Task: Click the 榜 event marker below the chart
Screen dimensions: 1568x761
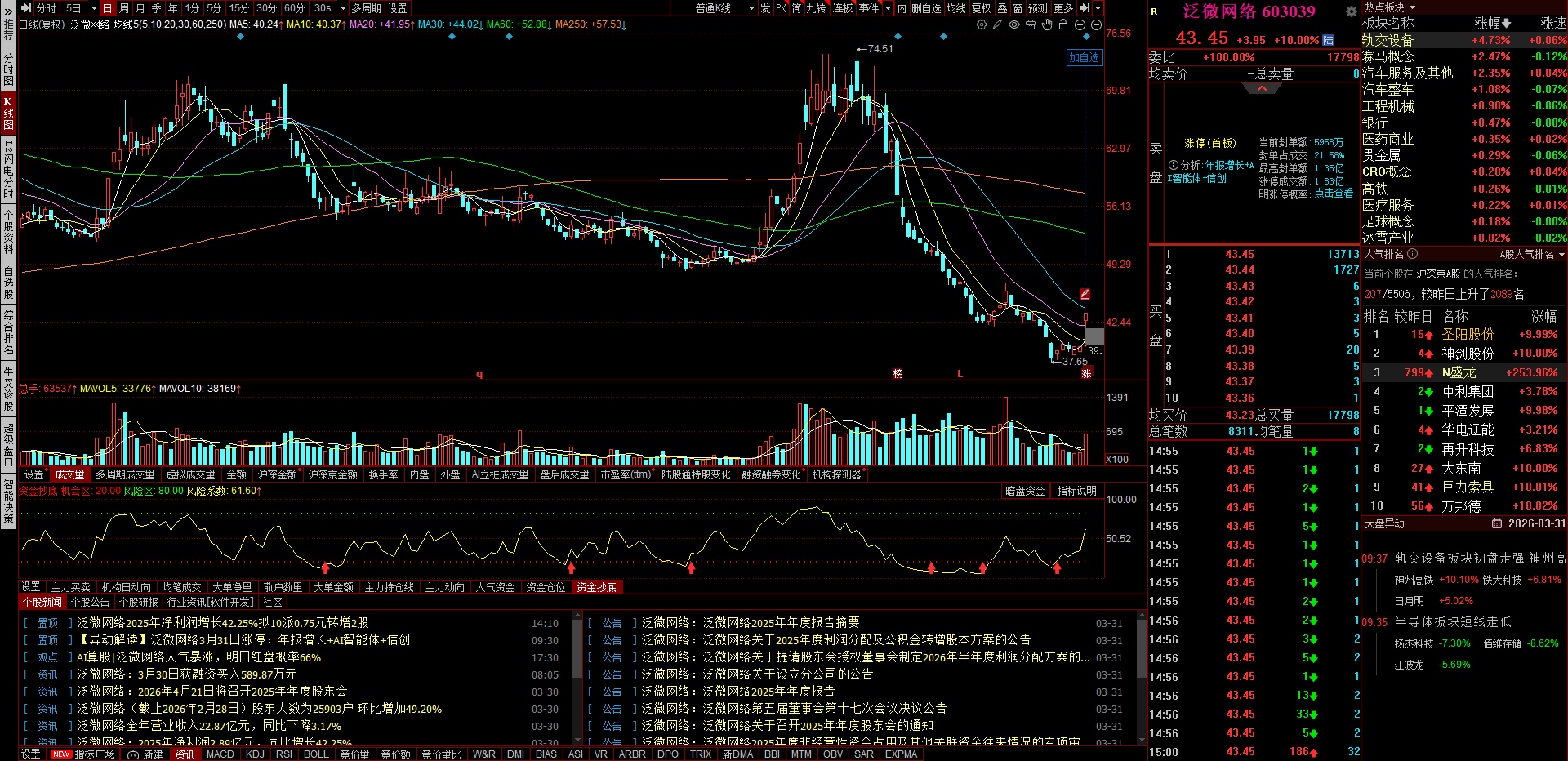Action: (x=898, y=374)
